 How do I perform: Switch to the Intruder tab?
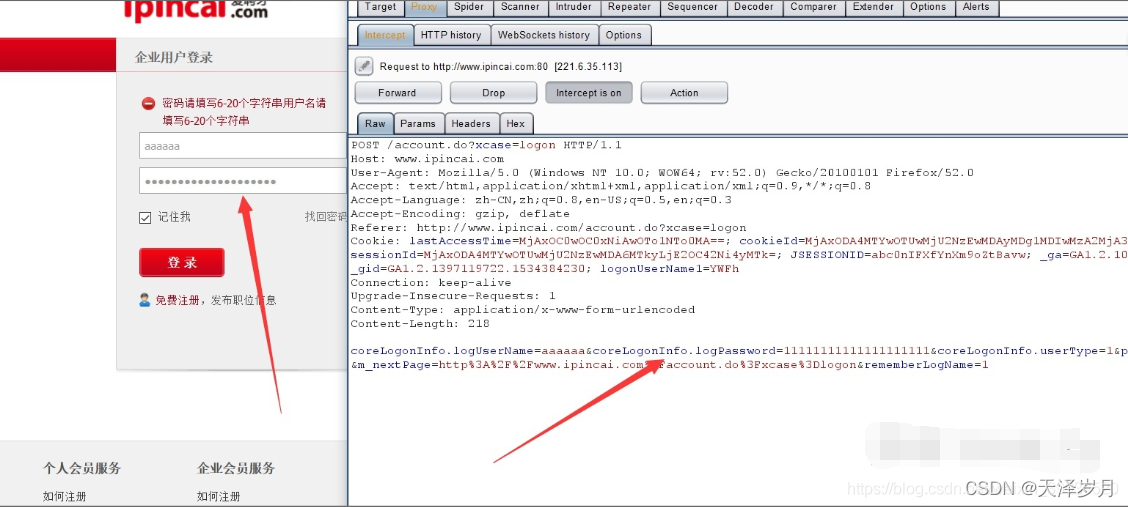[x=574, y=7]
